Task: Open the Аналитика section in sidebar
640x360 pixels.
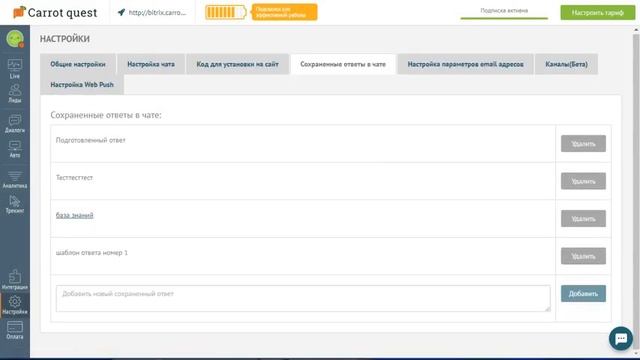Action: [15, 180]
